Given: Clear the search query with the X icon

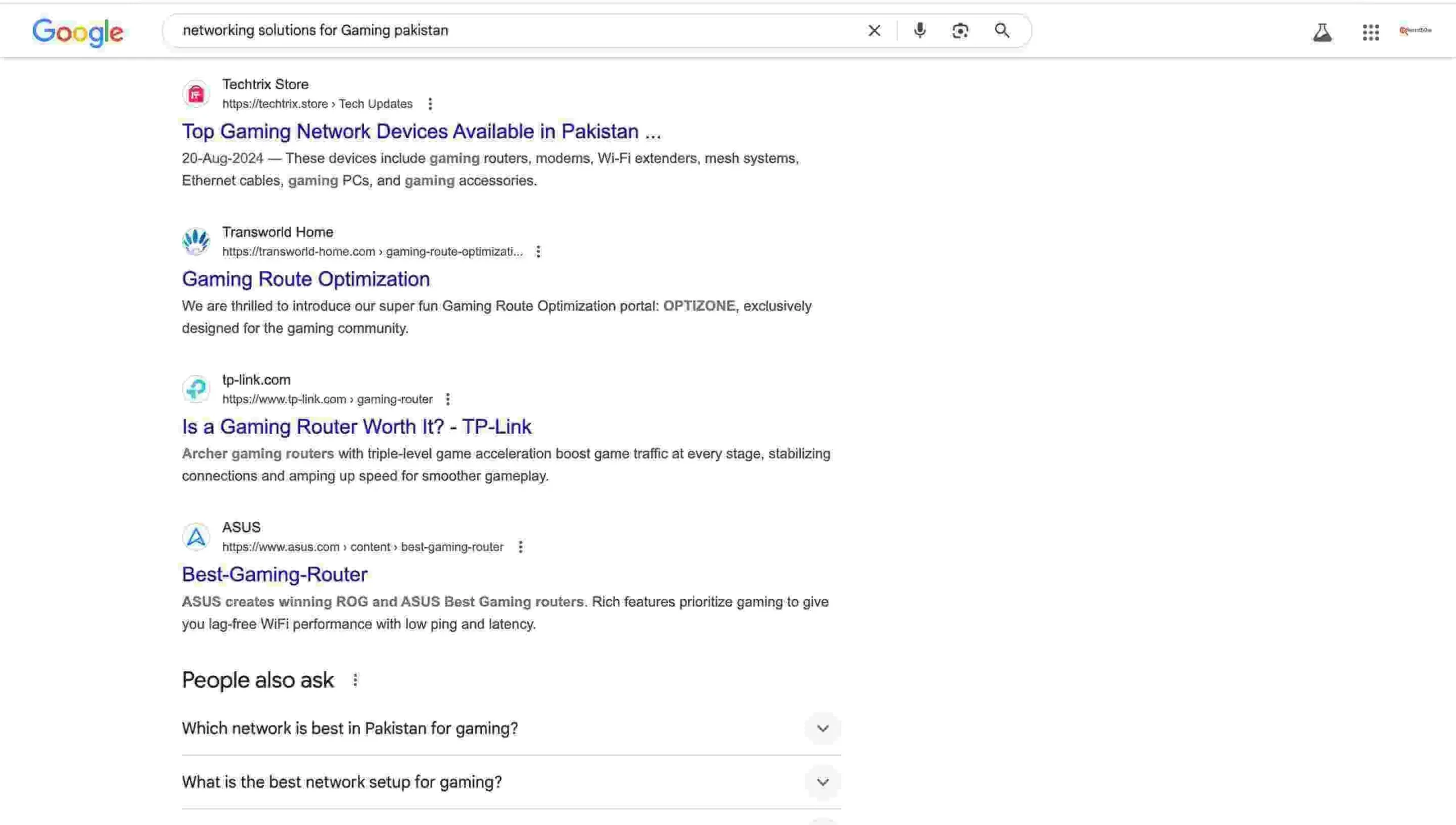Looking at the screenshot, I should [874, 30].
